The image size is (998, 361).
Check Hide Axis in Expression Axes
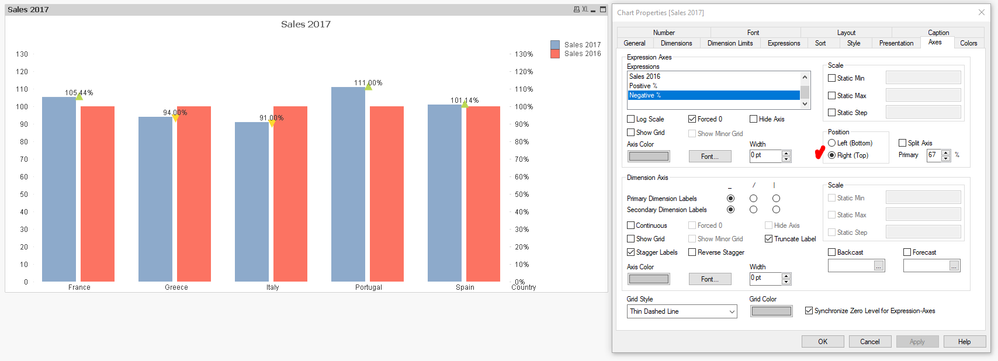tap(754, 119)
